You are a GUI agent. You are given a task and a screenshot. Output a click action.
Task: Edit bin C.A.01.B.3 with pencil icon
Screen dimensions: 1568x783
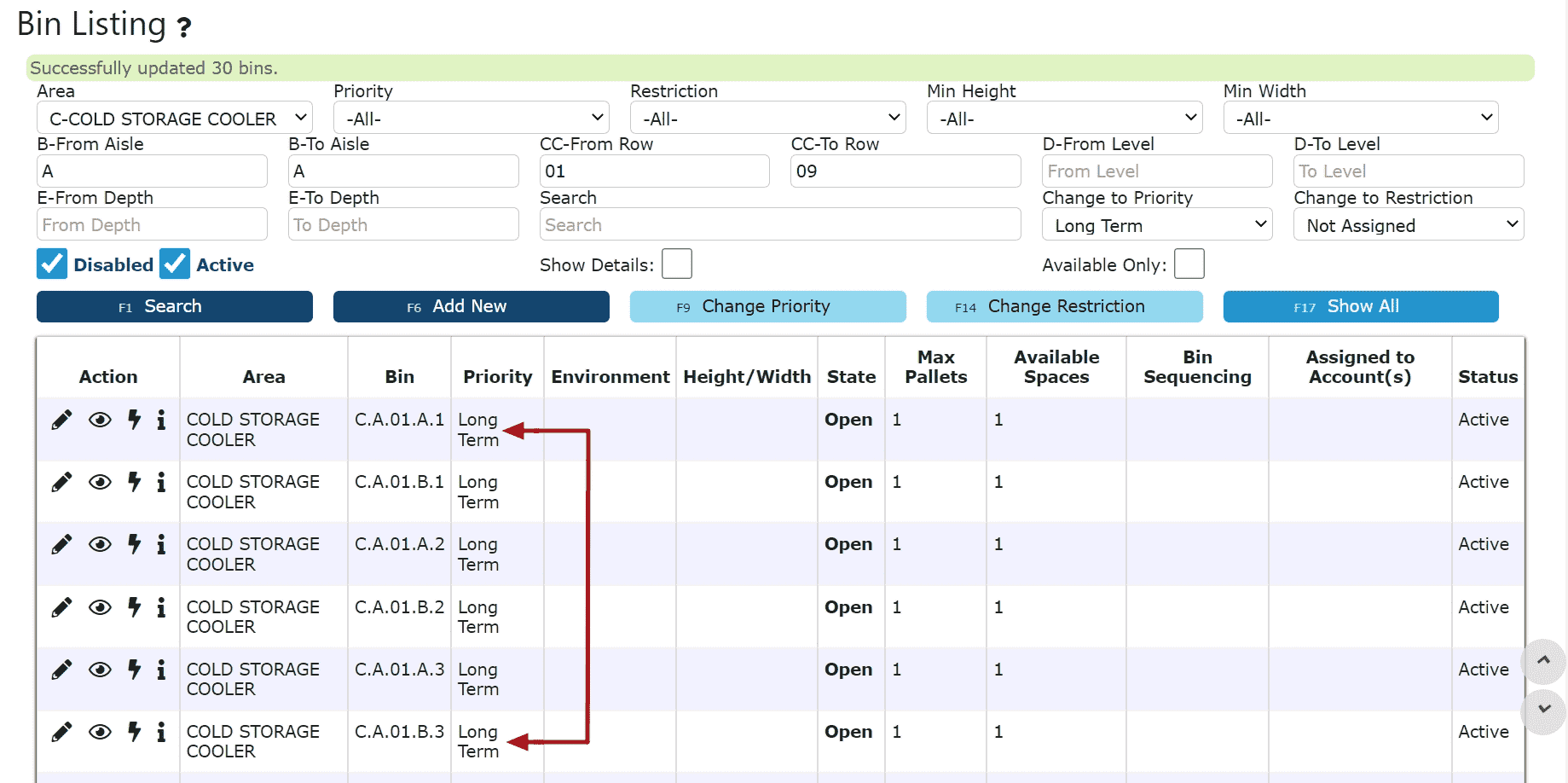(x=61, y=732)
